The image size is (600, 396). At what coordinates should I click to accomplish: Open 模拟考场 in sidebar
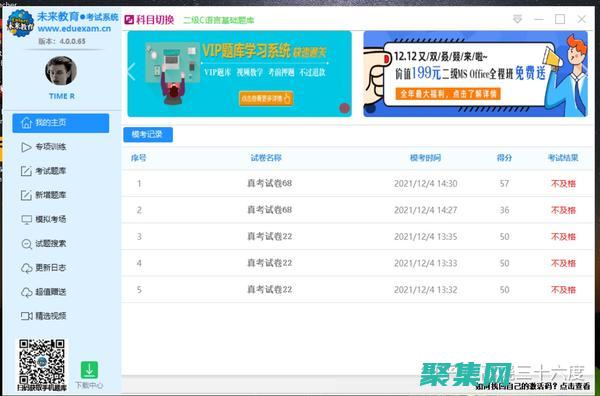click(x=51, y=219)
